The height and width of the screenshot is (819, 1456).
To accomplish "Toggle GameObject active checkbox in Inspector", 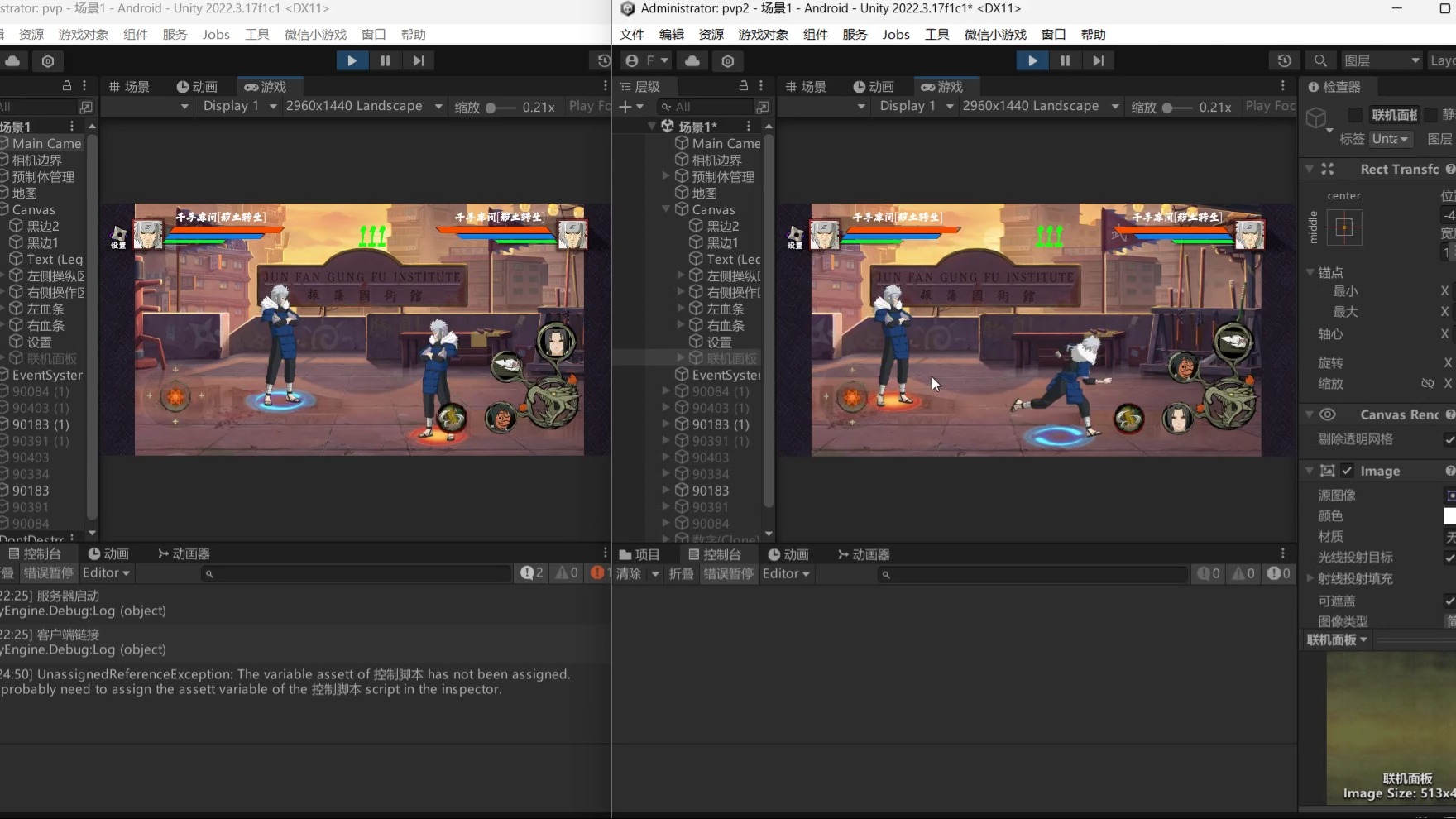I will click(1354, 115).
